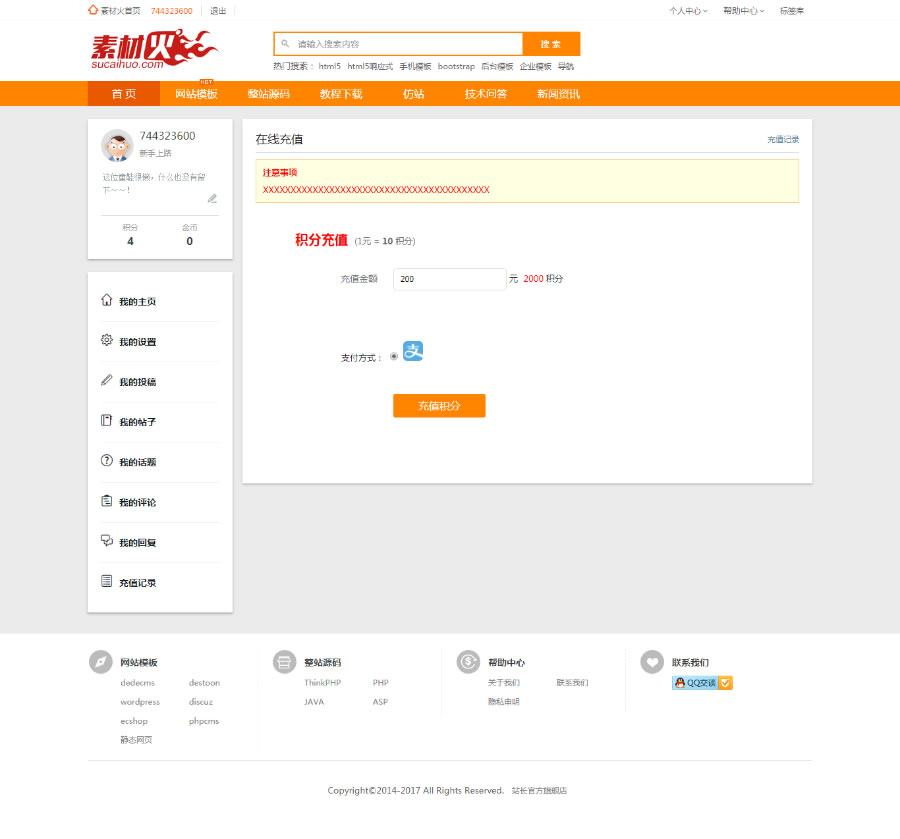Click the clipboard icon next to 我的评论

107,501
